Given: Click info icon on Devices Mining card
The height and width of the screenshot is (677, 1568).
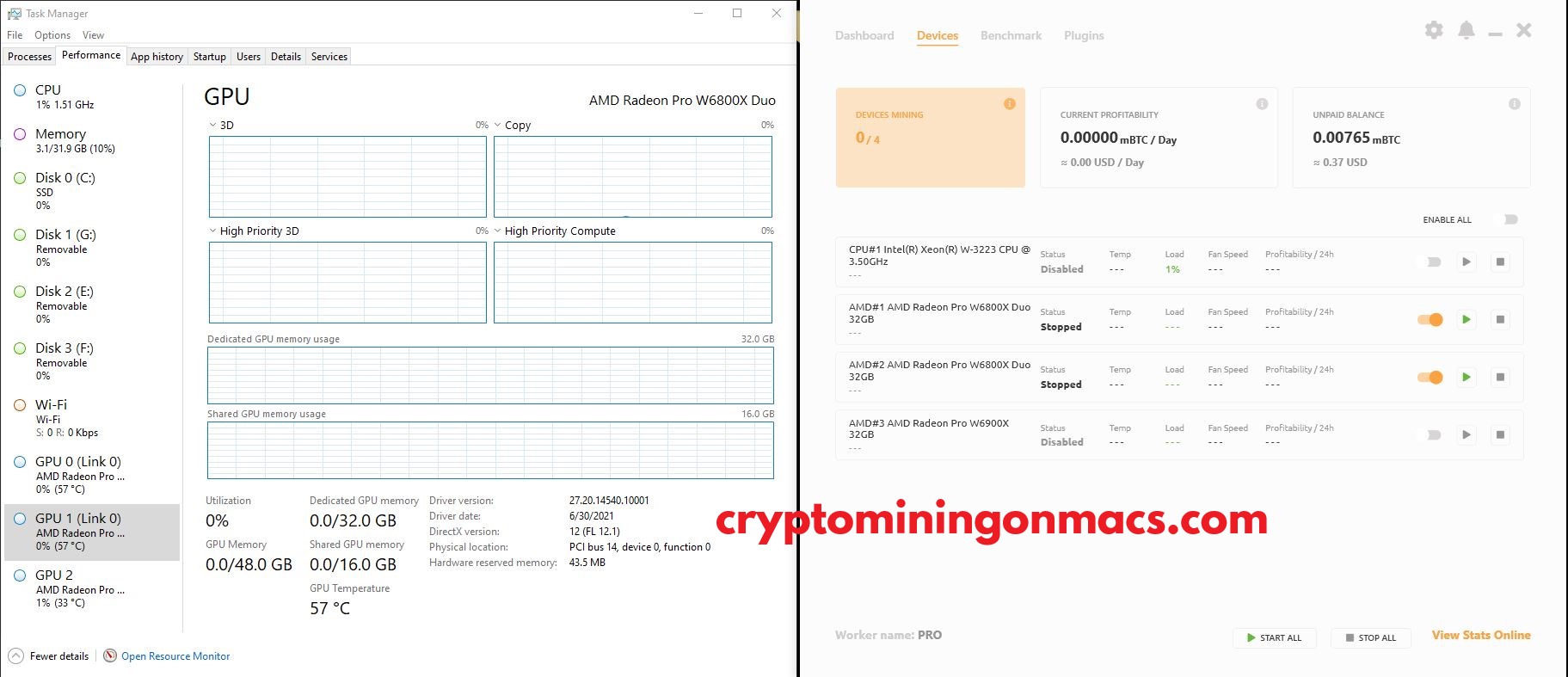Looking at the screenshot, I should coord(1010,103).
